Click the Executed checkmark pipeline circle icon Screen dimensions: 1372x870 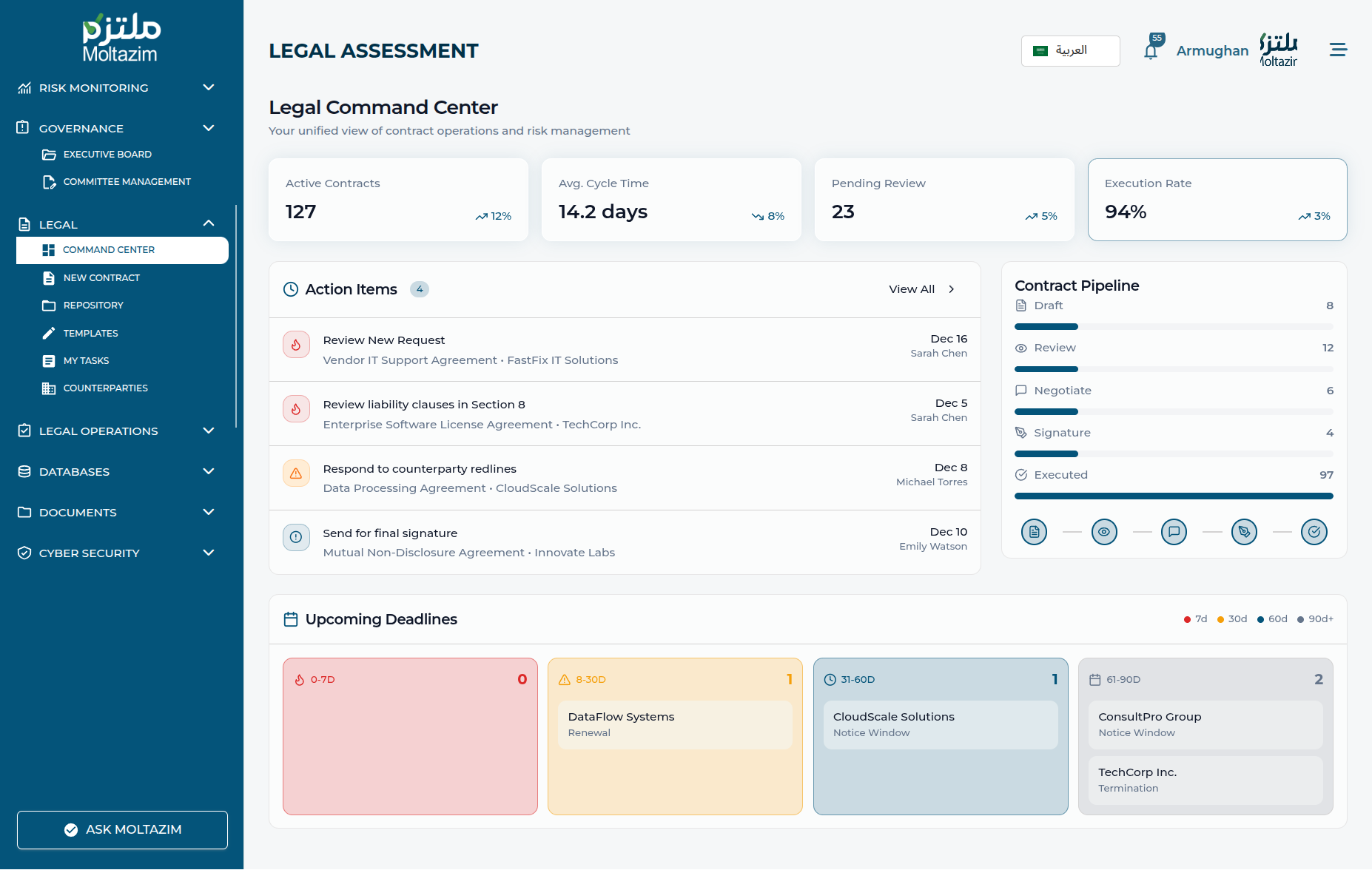(x=1314, y=532)
